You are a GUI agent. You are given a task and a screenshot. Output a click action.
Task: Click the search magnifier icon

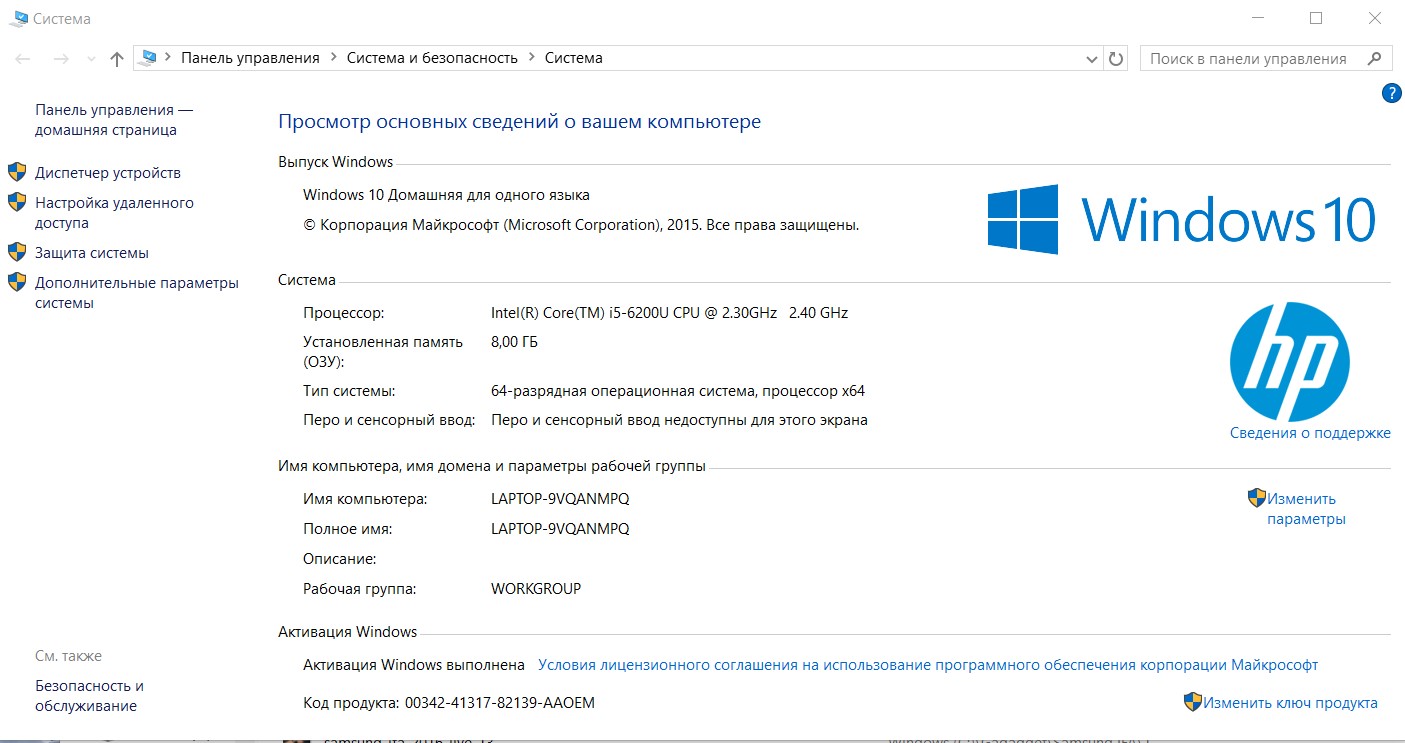coord(1375,59)
